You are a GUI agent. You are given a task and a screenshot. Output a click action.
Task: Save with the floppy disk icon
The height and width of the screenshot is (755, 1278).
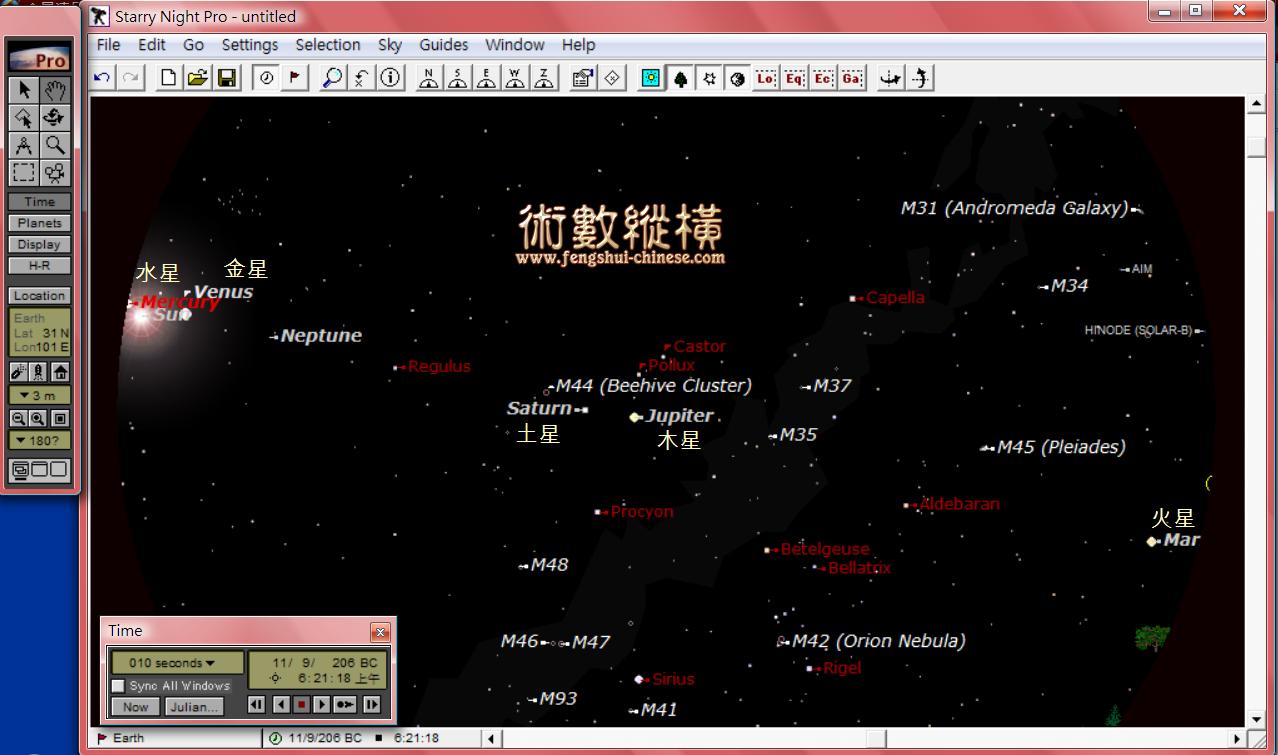click(x=227, y=78)
